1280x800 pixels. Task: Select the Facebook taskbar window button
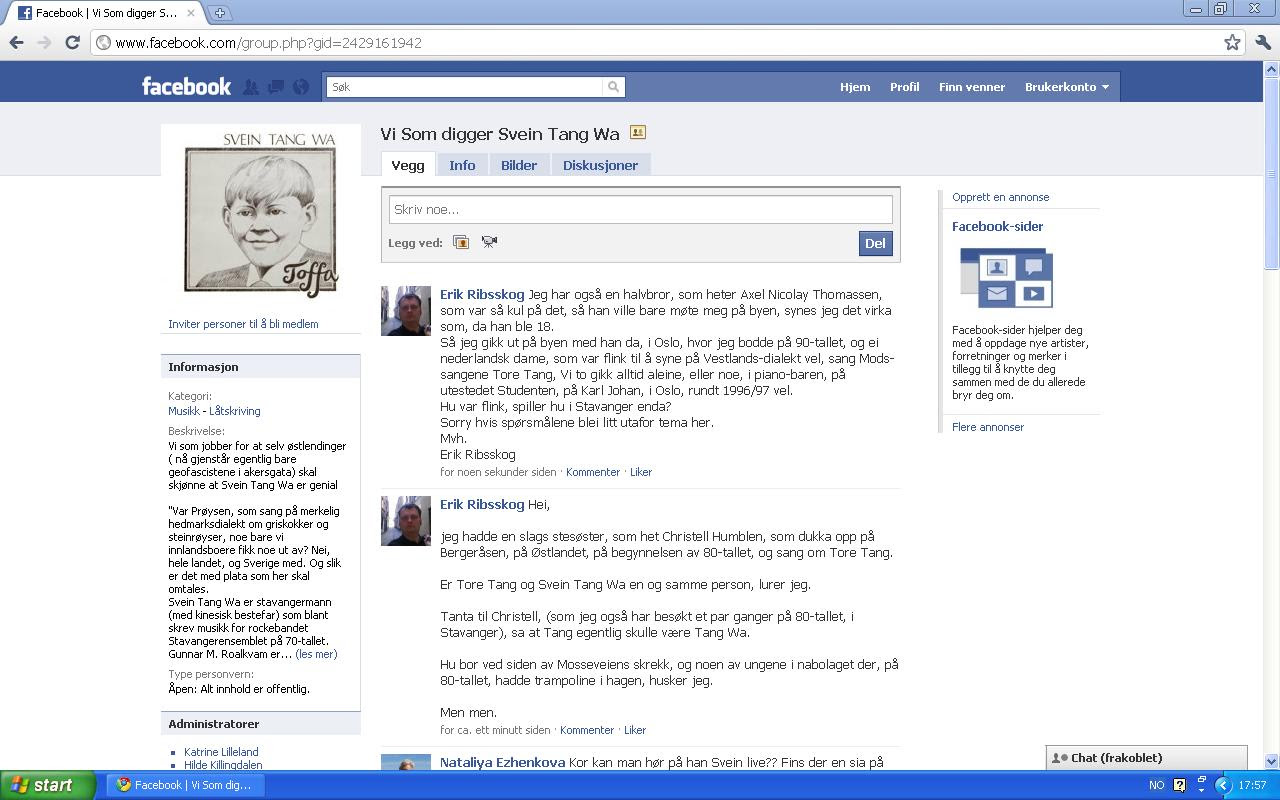(x=186, y=785)
